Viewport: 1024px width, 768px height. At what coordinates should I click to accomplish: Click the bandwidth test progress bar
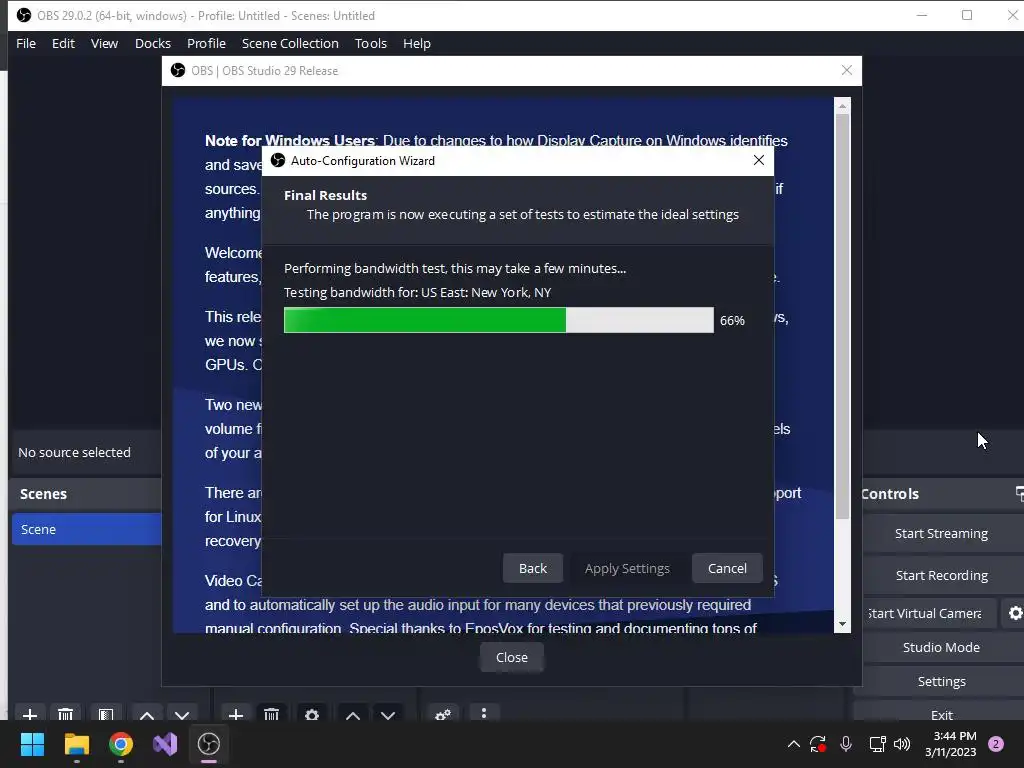499,320
